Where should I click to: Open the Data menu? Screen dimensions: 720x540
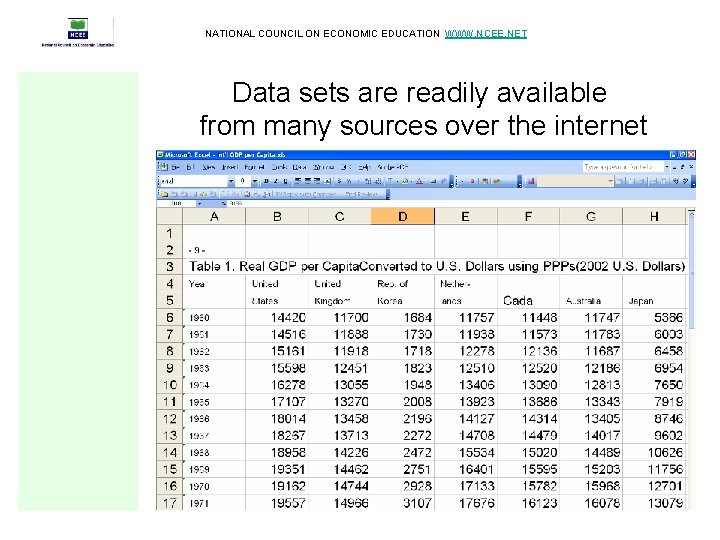click(x=299, y=168)
